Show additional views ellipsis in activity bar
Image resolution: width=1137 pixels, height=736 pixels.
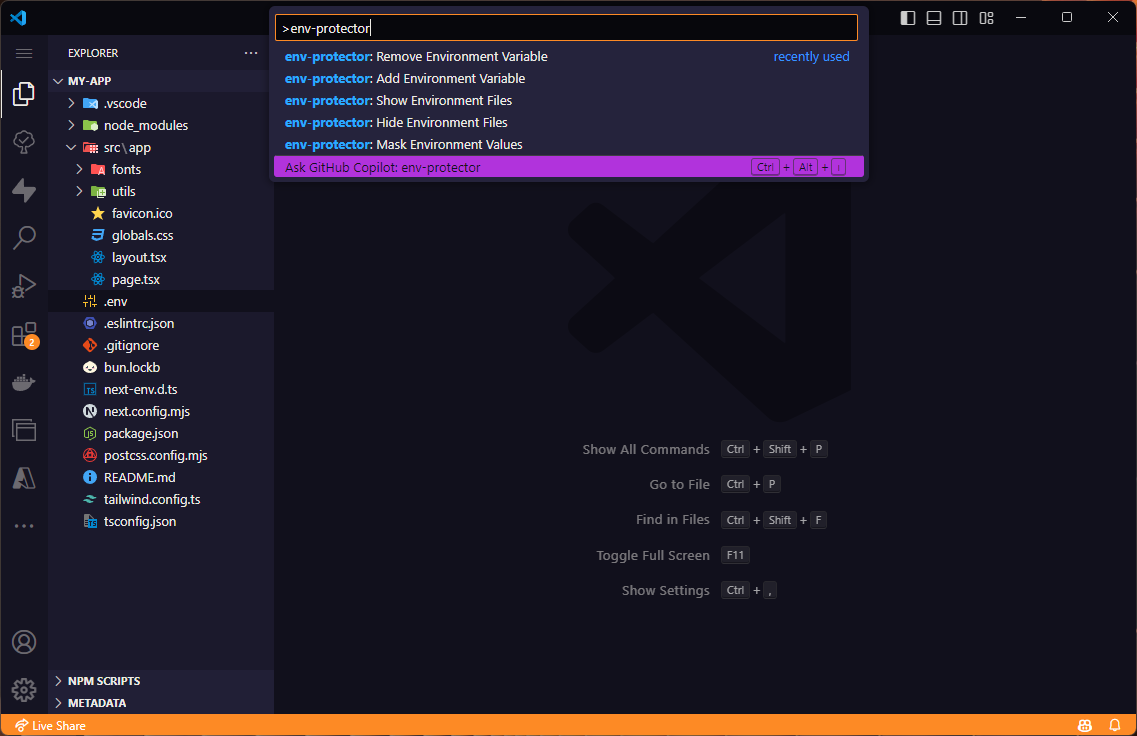pyautogui.click(x=24, y=526)
